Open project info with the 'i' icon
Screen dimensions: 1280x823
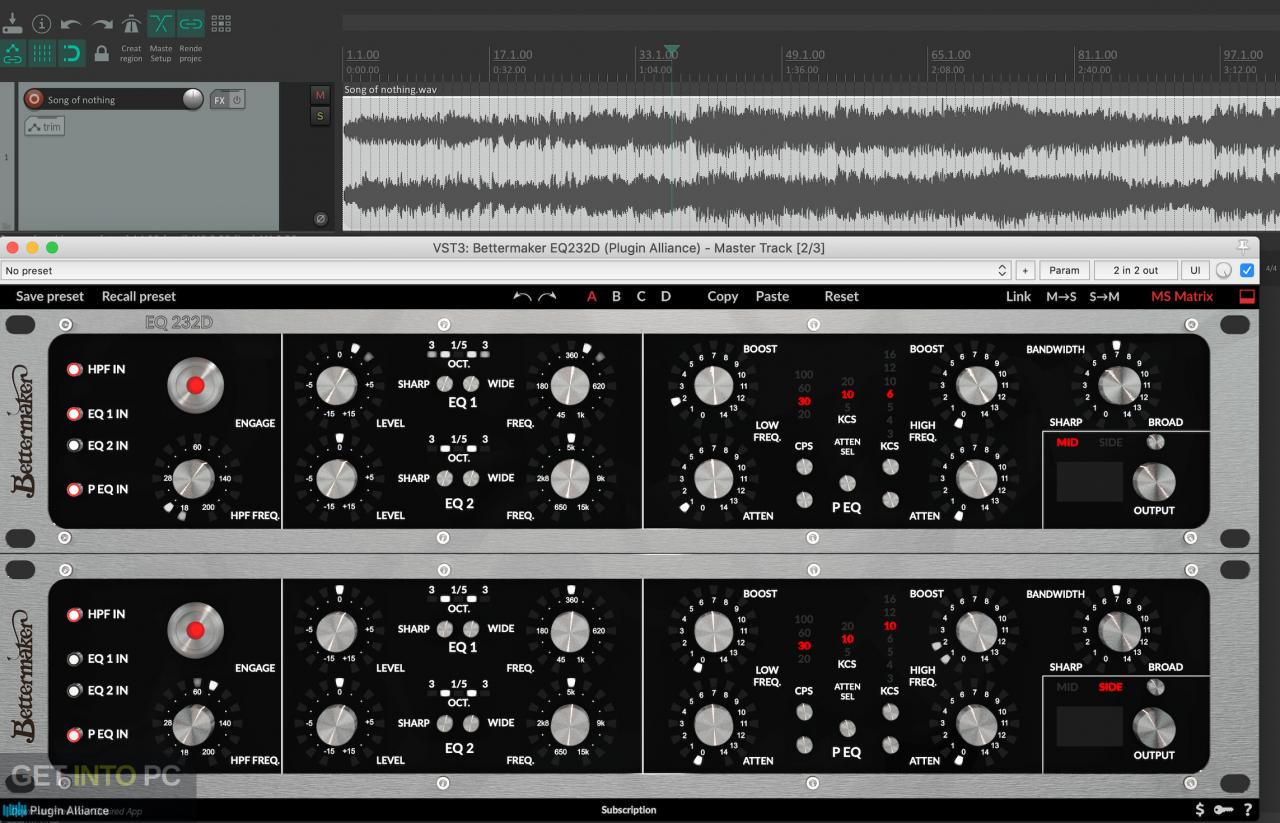[x=41, y=23]
